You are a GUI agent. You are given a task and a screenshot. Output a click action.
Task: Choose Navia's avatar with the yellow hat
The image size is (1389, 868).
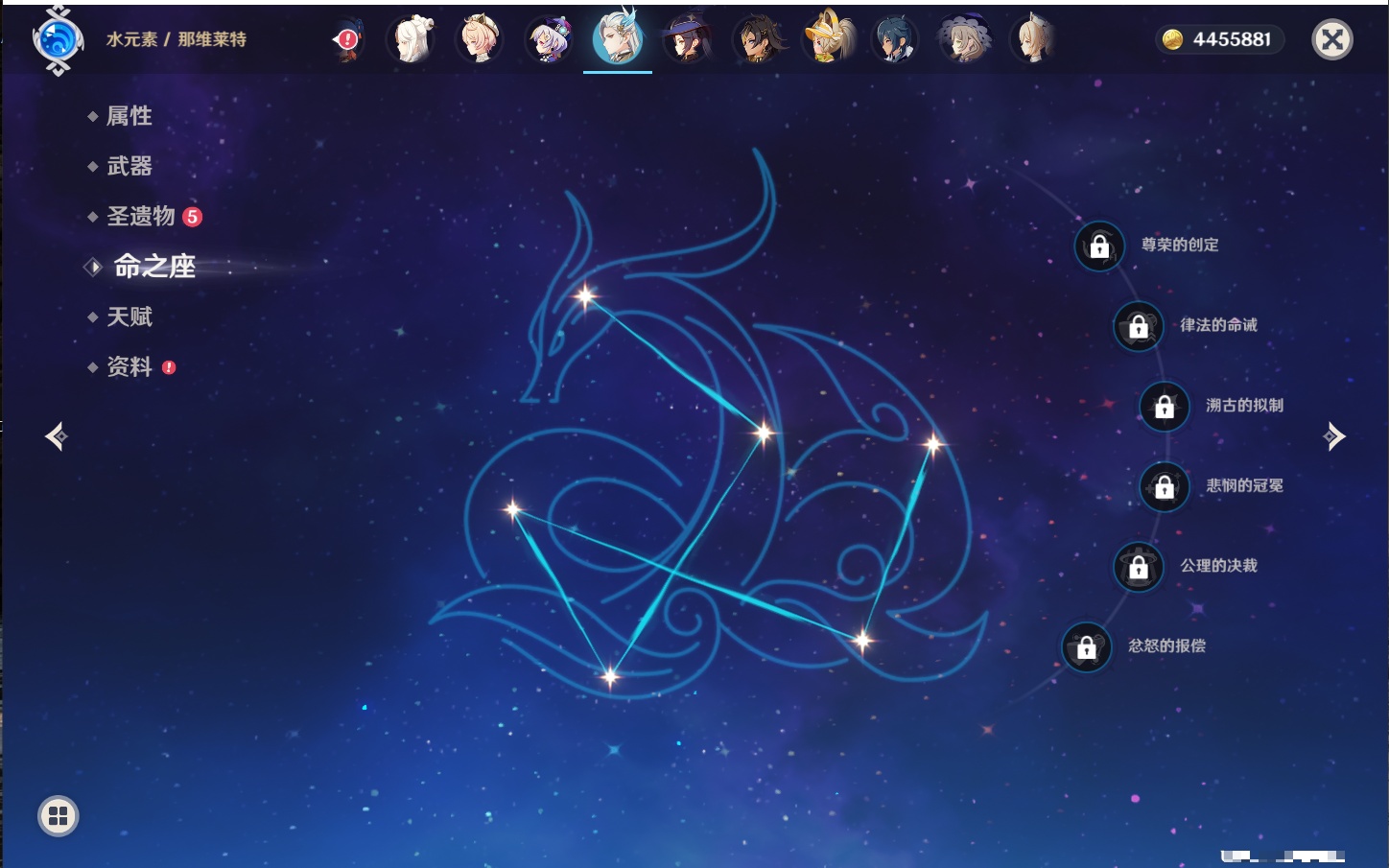pos(828,40)
